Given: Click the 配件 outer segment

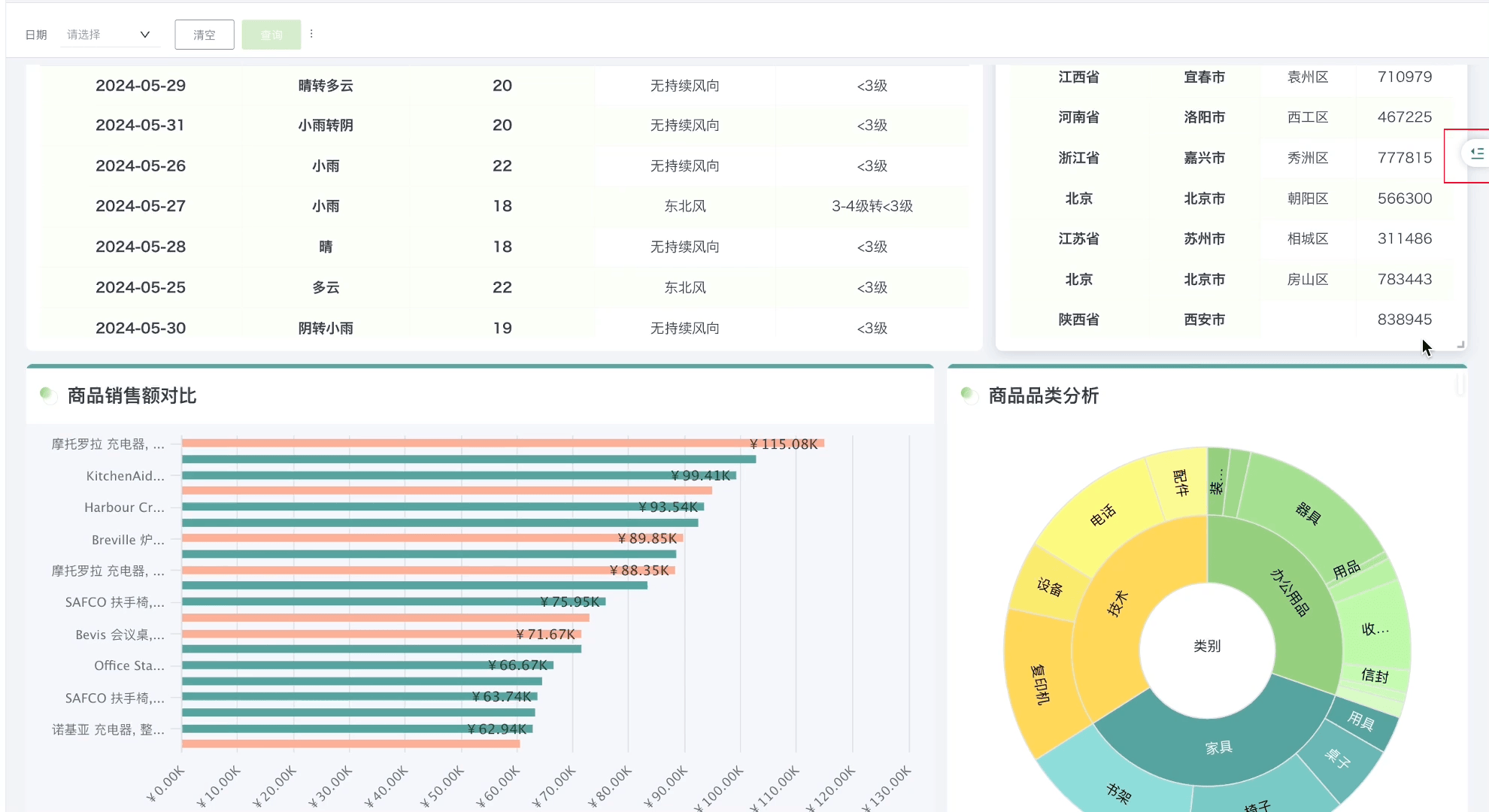Looking at the screenshot, I should point(1181,483).
